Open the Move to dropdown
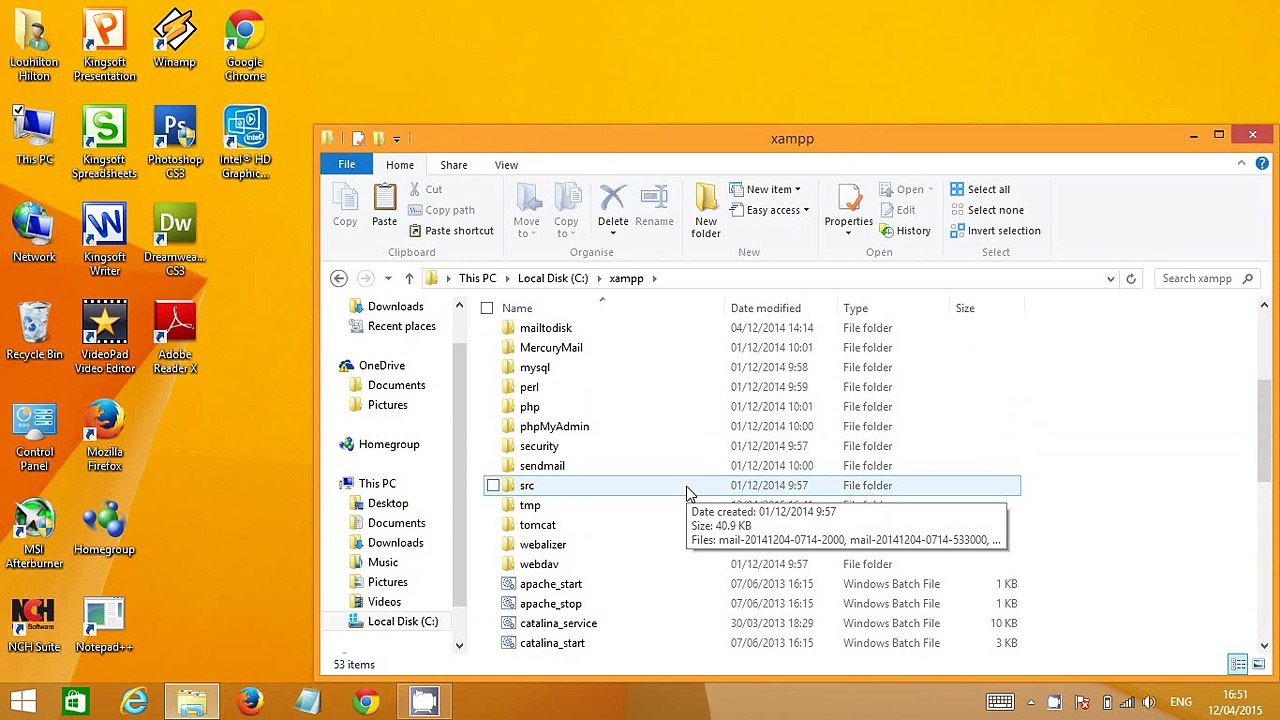This screenshot has width=1280, height=720. tap(526, 212)
